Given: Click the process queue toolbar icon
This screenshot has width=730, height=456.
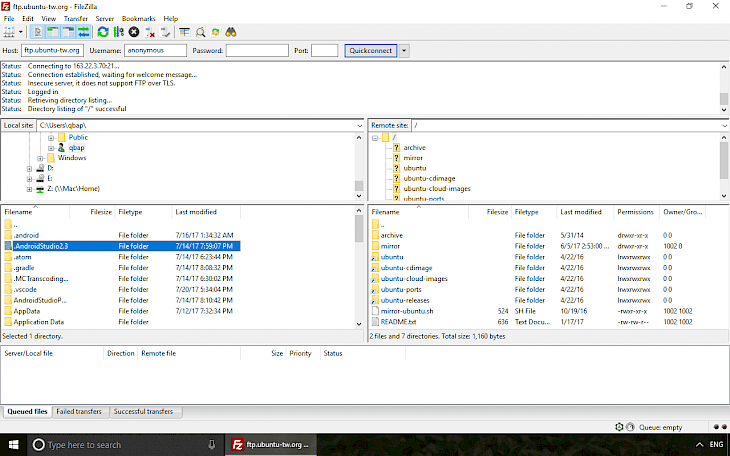Looking at the screenshot, I should pos(119,32).
